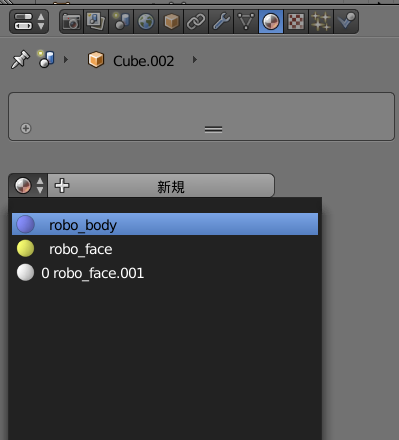This screenshot has height=440, width=399.
Task: Switch to World properties tab
Action: tap(146, 22)
